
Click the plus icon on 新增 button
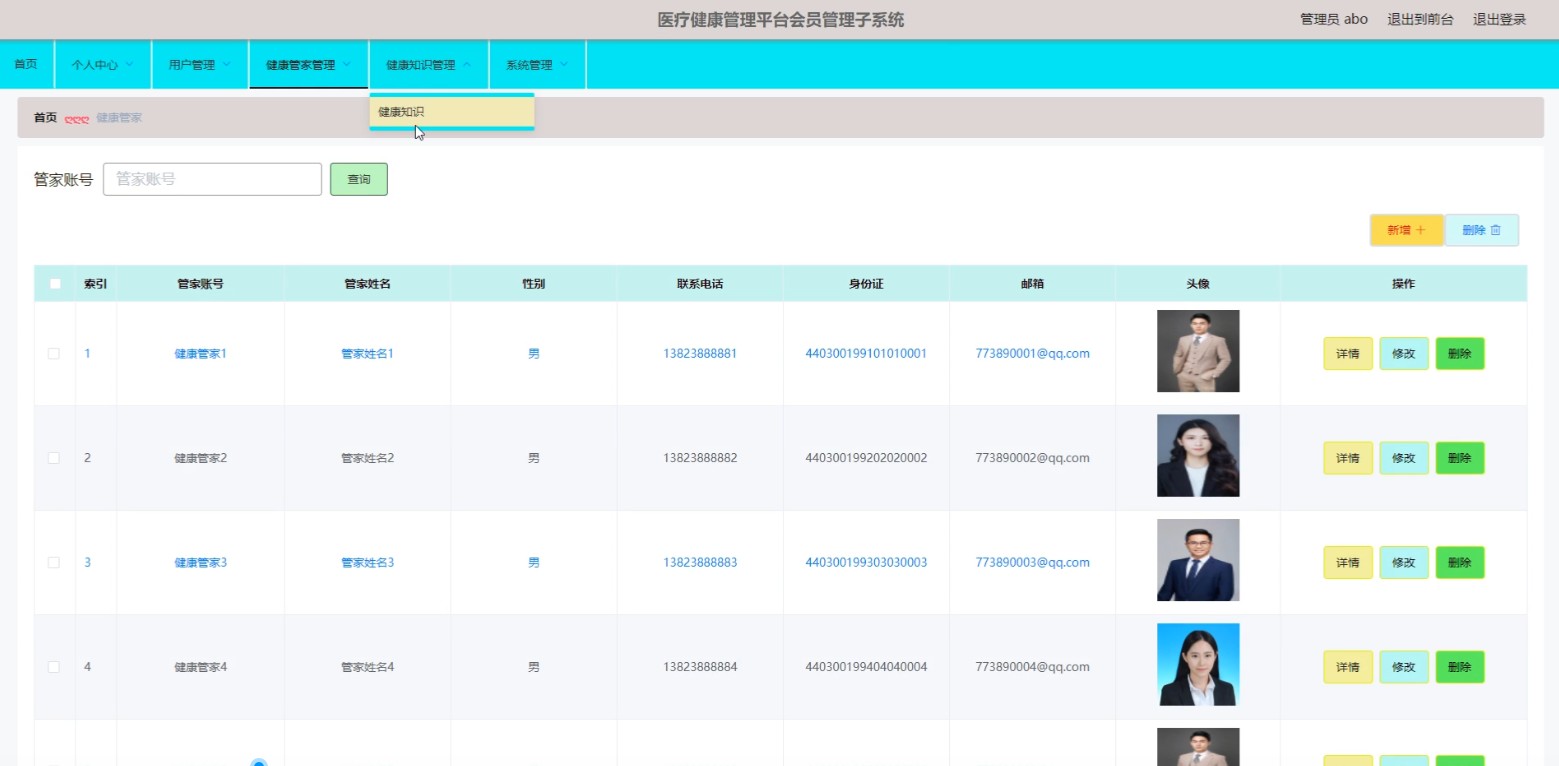click(x=1420, y=230)
